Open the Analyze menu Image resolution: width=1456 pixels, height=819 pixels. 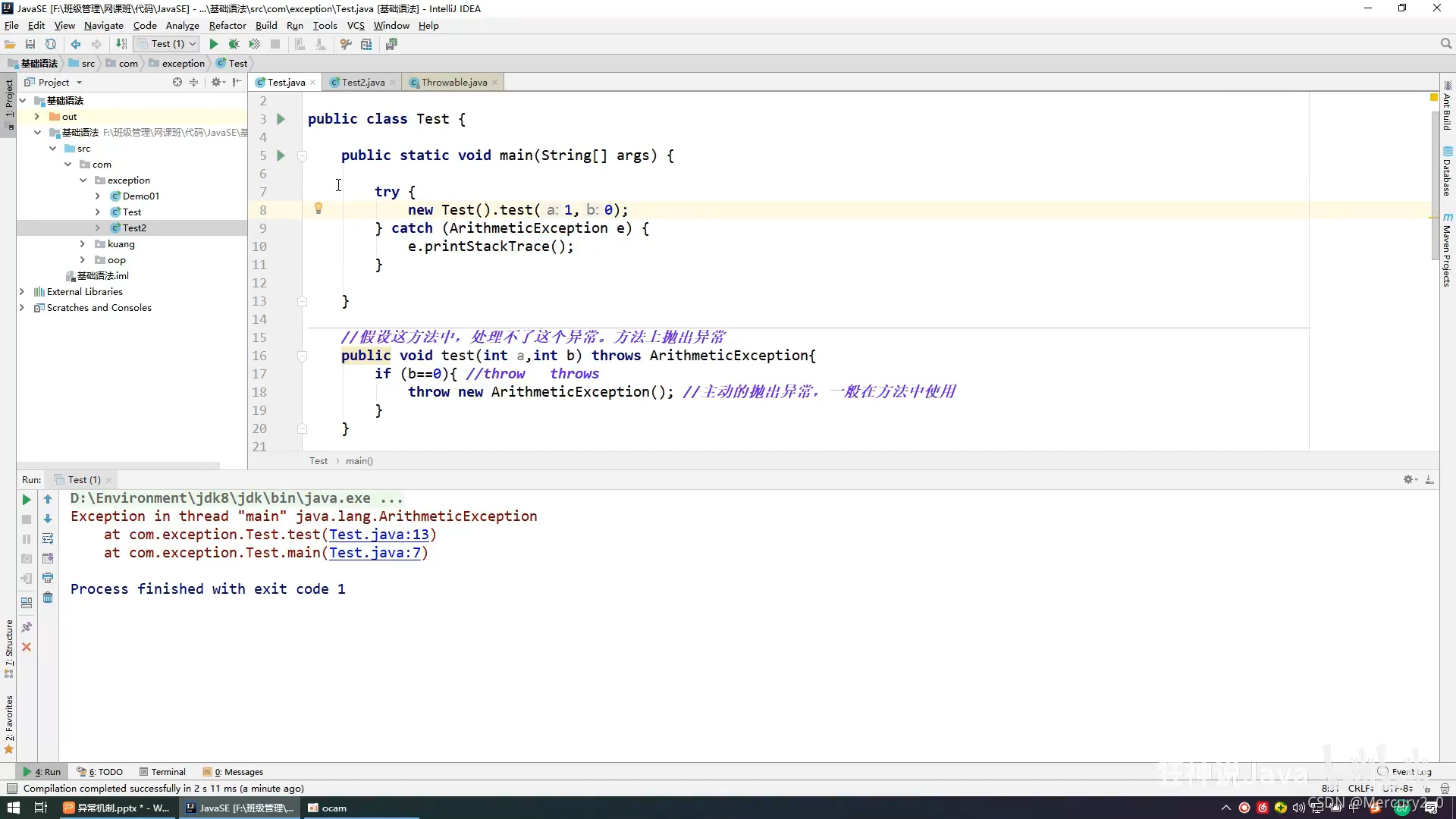click(x=183, y=25)
